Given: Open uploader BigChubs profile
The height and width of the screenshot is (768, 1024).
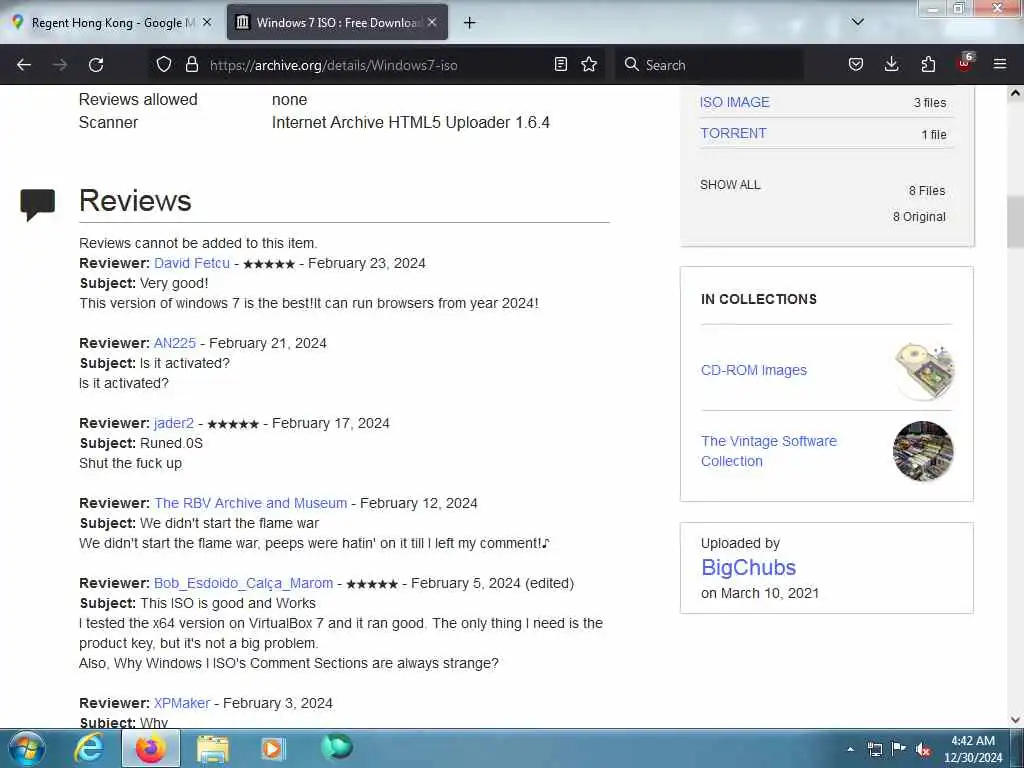Looking at the screenshot, I should pos(748,568).
